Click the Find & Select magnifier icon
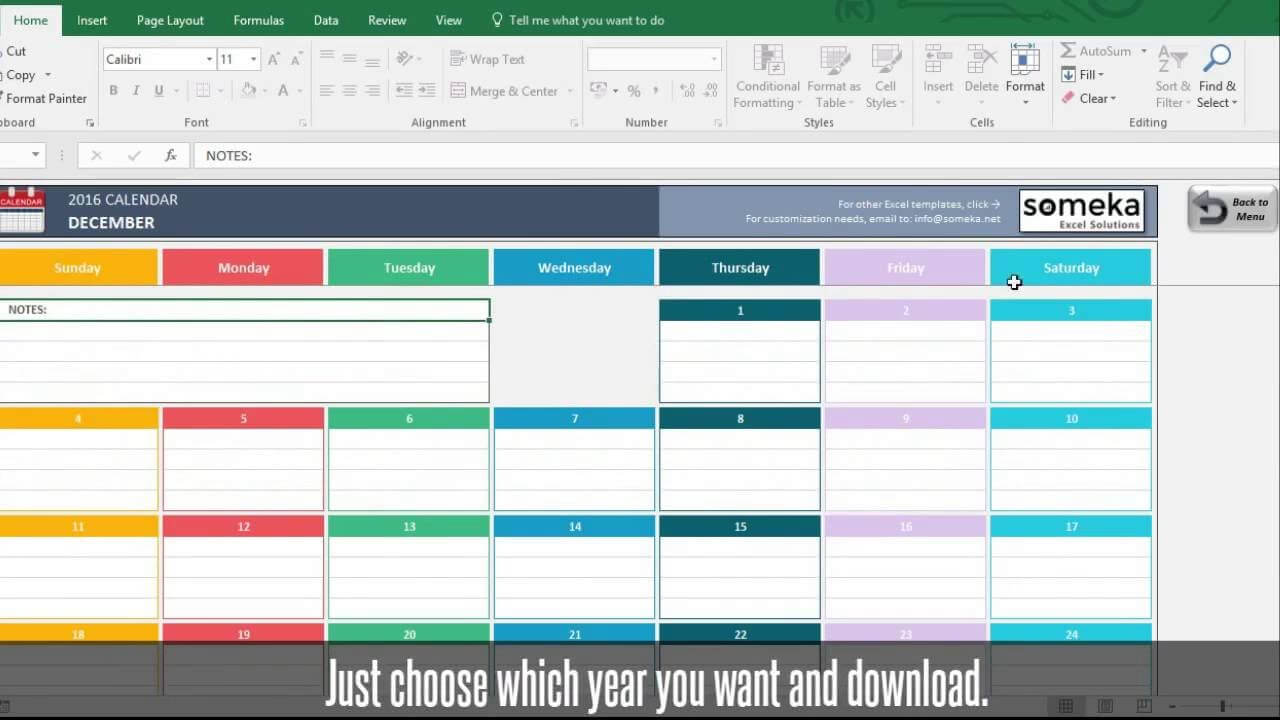Viewport: 1280px width, 720px height. pyautogui.click(x=1216, y=60)
